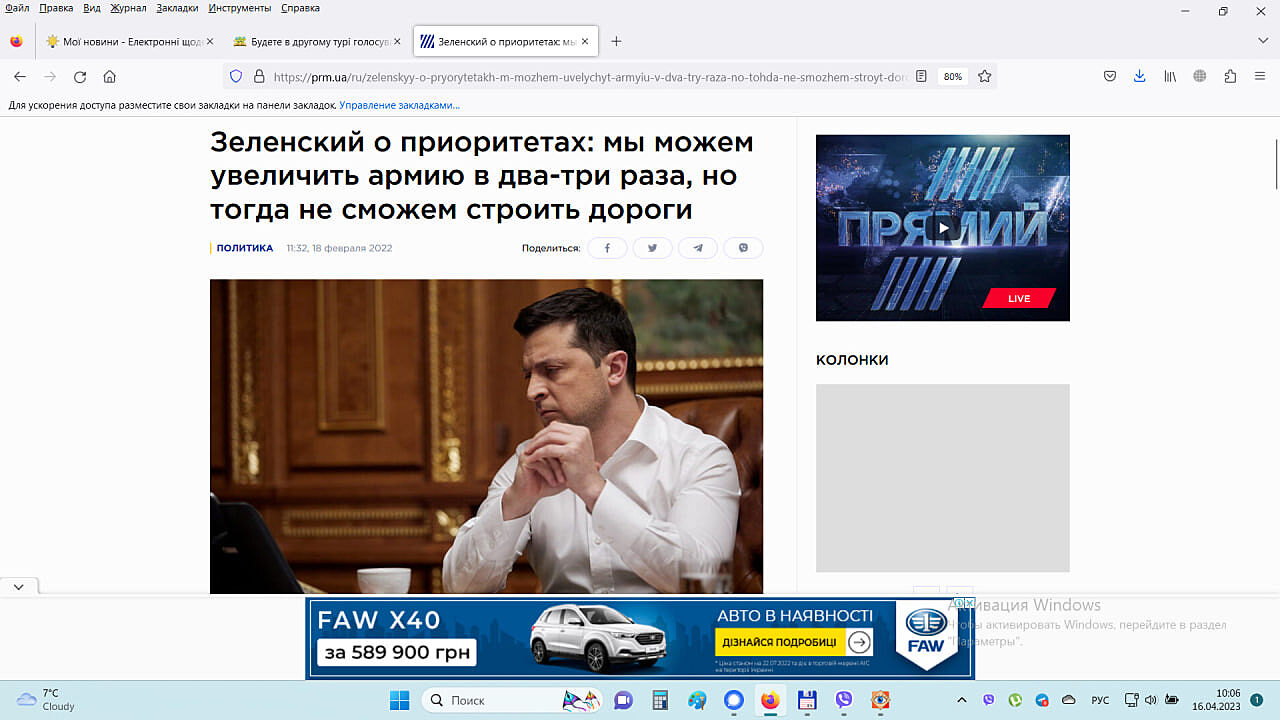Image resolution: width=1280 pixels, height=720 pixels.
Task: Expand the list of all tabs
Action: 1262,41
